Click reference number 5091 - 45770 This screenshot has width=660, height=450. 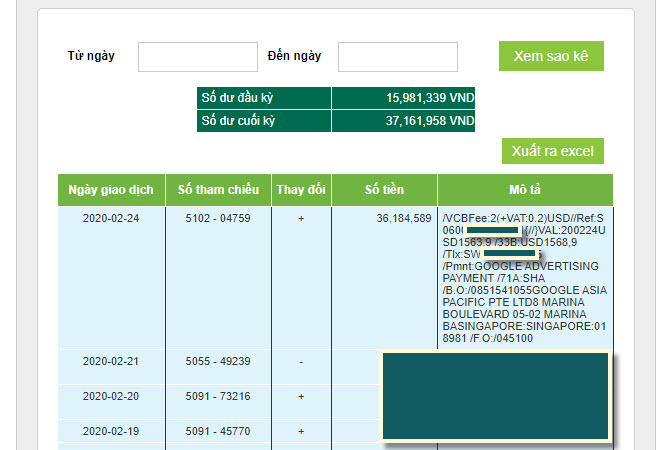218,431
